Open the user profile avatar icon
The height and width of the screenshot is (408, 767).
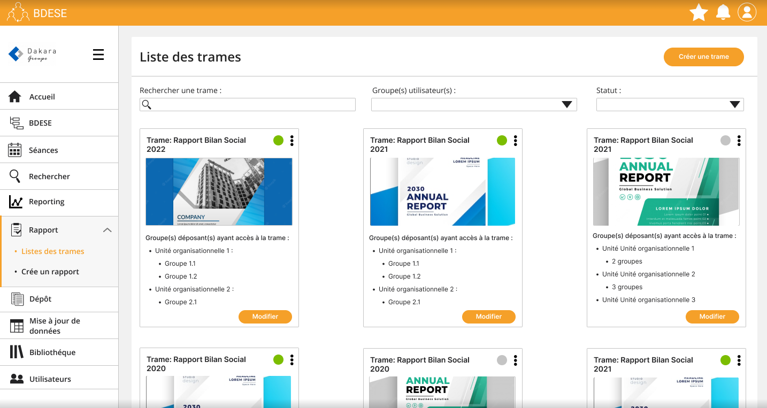(747, 12)
